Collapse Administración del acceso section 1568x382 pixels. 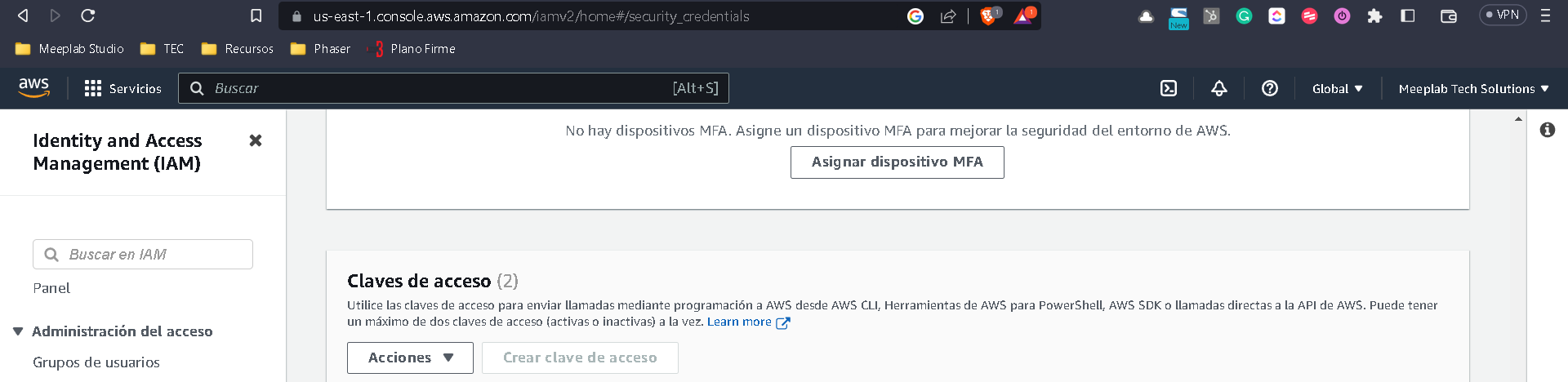18,331
